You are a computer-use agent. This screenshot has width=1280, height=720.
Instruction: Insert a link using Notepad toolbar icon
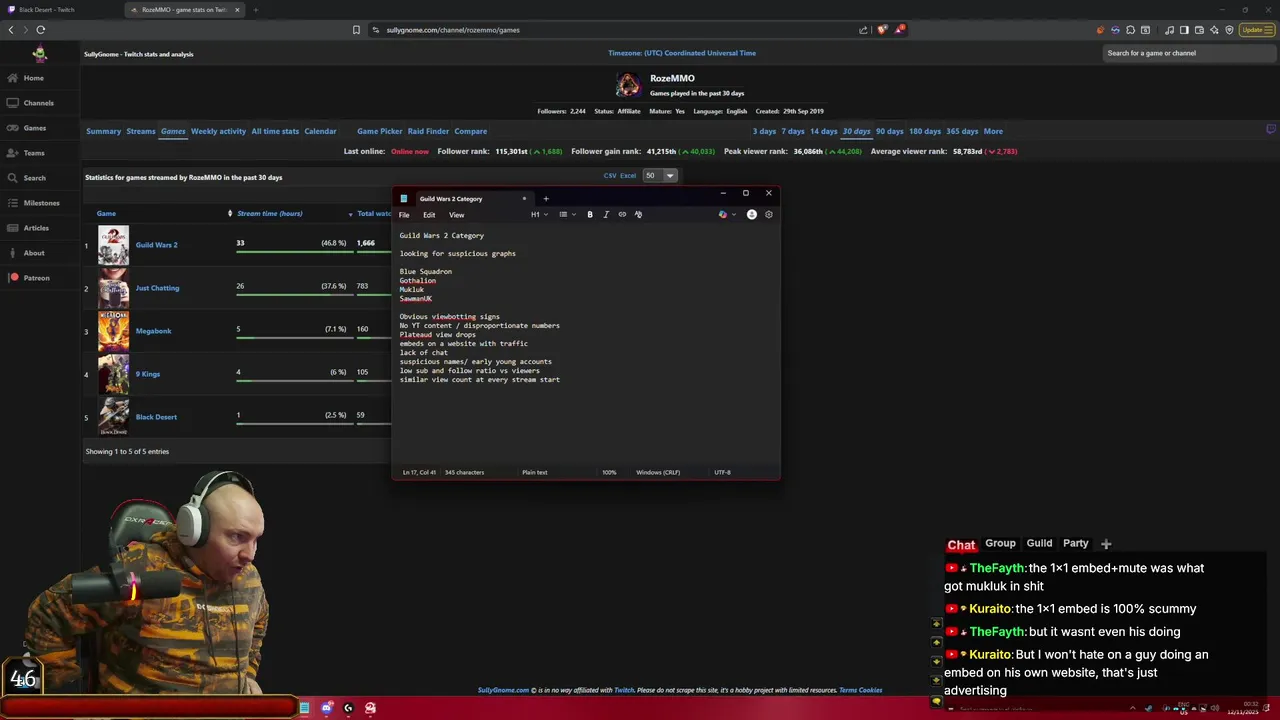(x=622, y=214)
